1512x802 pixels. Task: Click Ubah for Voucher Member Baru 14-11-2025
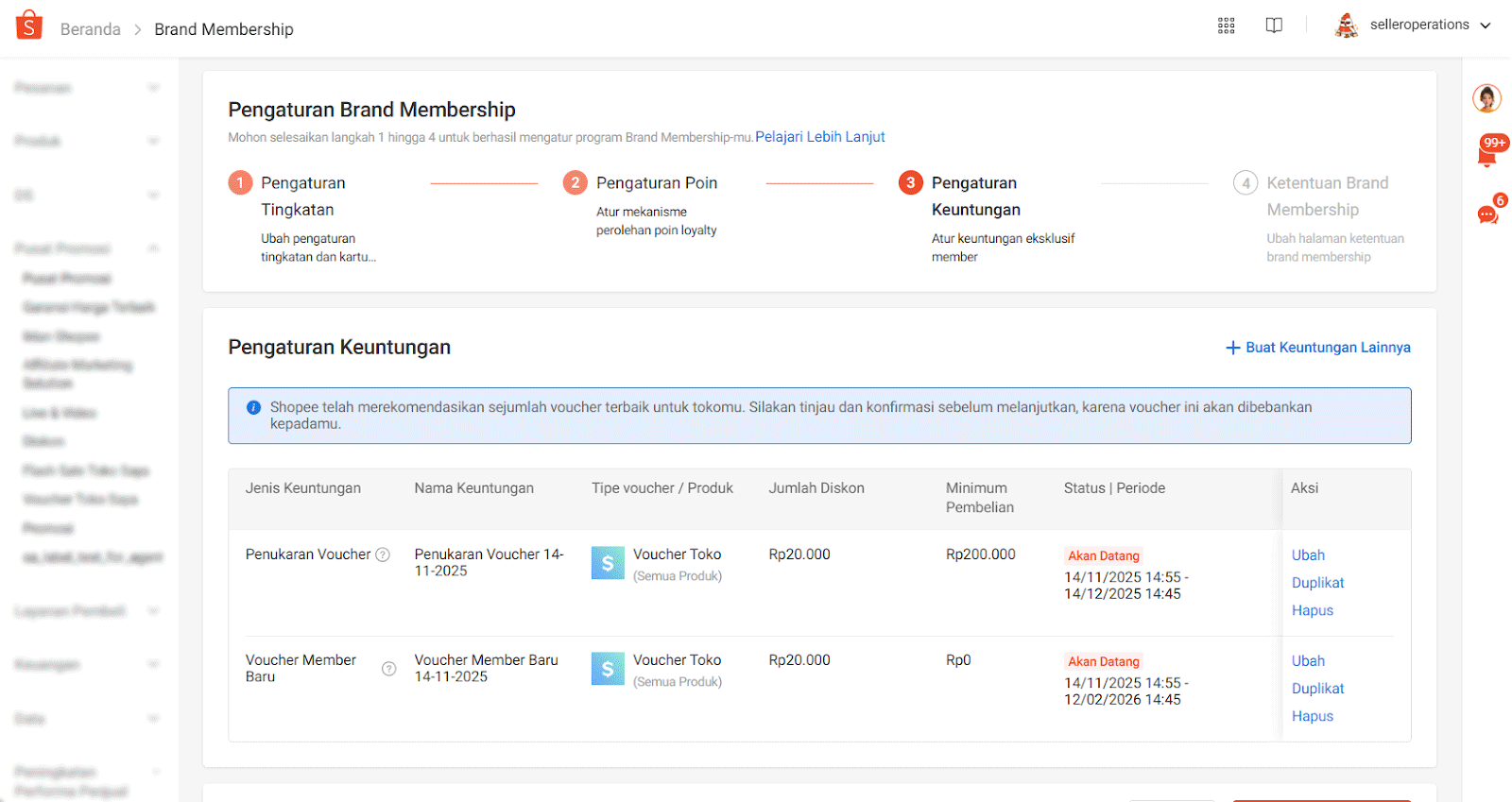coord(1308,661)
